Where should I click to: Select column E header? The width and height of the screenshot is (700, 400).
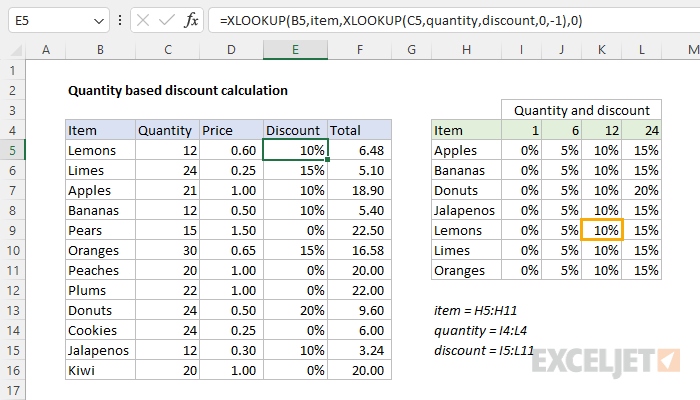click(296, 50)
